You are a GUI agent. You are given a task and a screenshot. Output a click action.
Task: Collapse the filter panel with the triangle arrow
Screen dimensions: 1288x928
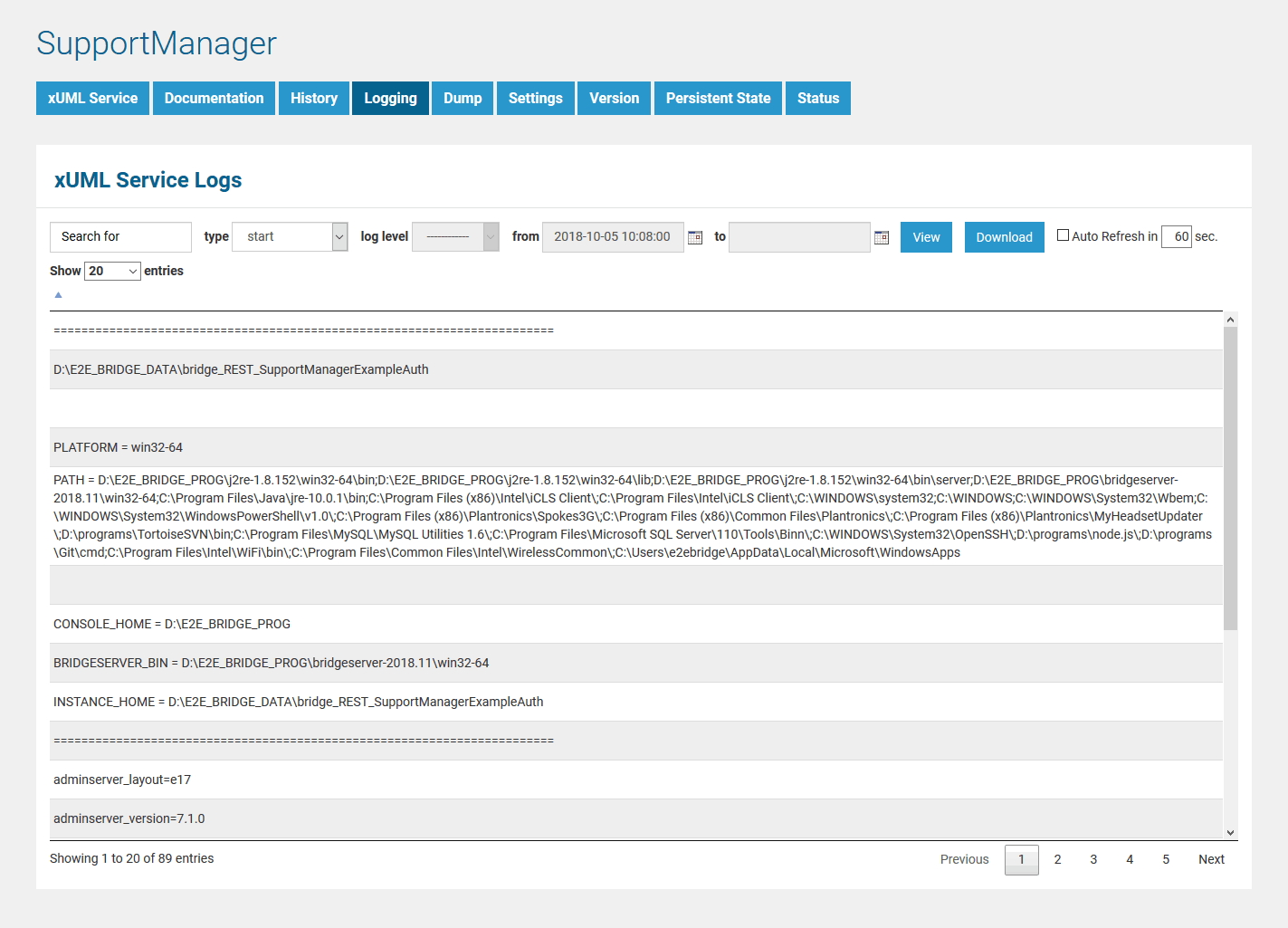coord(58,294)
